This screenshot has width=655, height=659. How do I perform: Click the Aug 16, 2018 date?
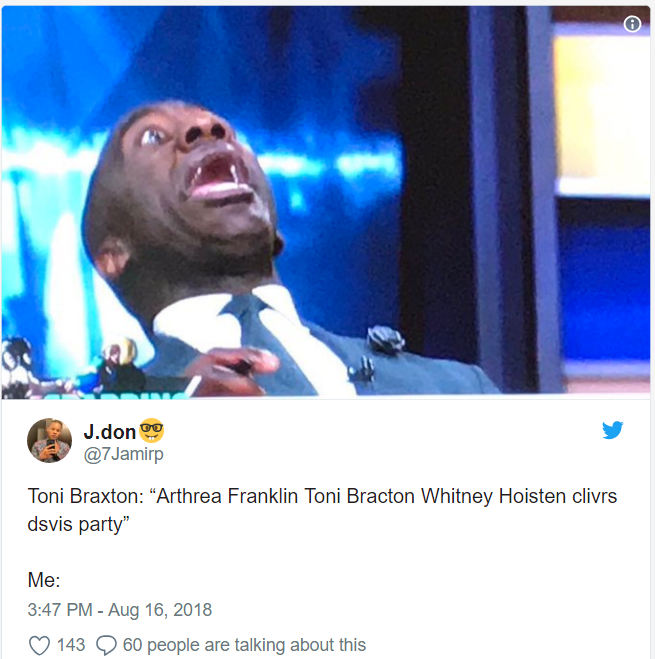[160, 610]
